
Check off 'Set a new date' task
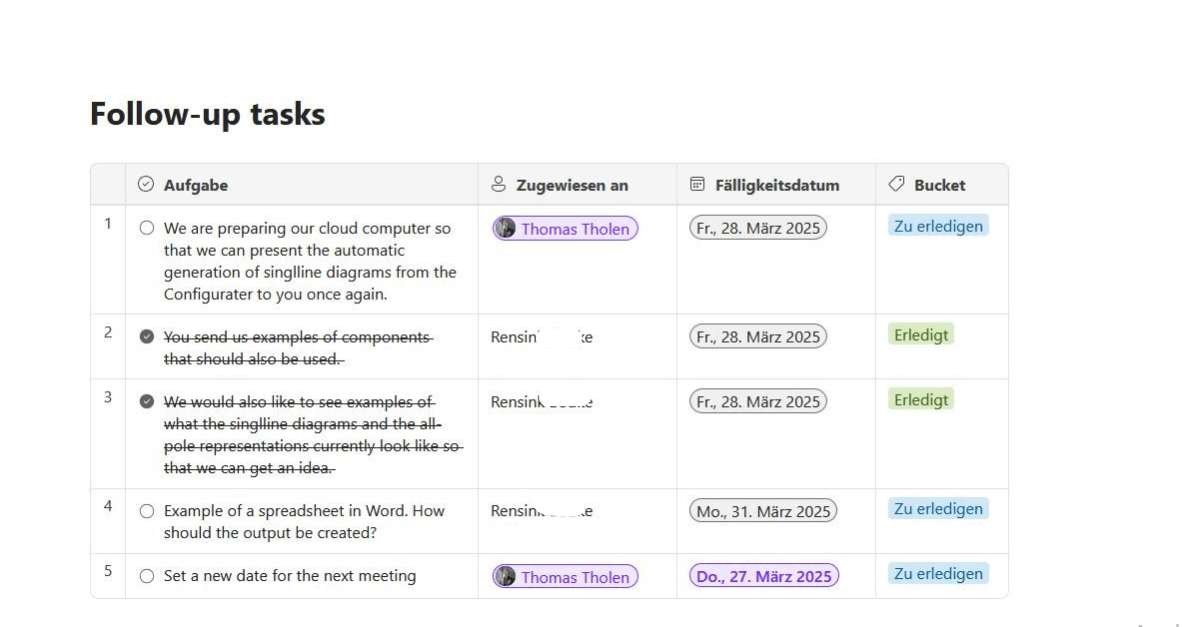pyautogui.click(x=146, y=576)
